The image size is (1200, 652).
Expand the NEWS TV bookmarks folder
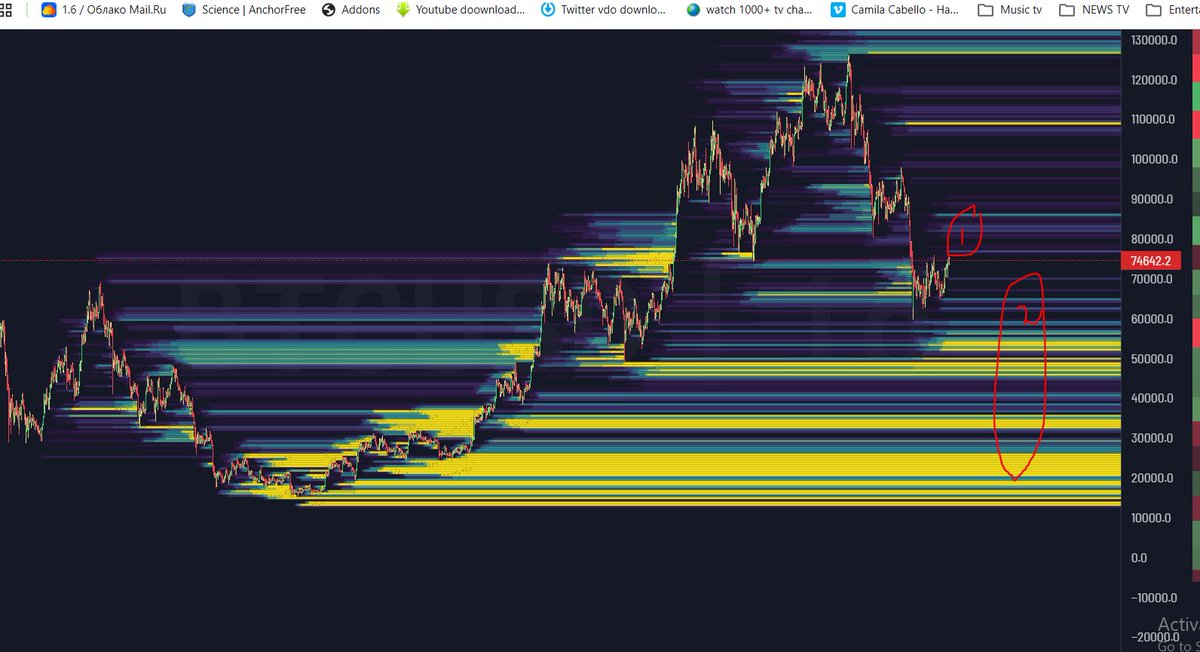point(1094,10)
